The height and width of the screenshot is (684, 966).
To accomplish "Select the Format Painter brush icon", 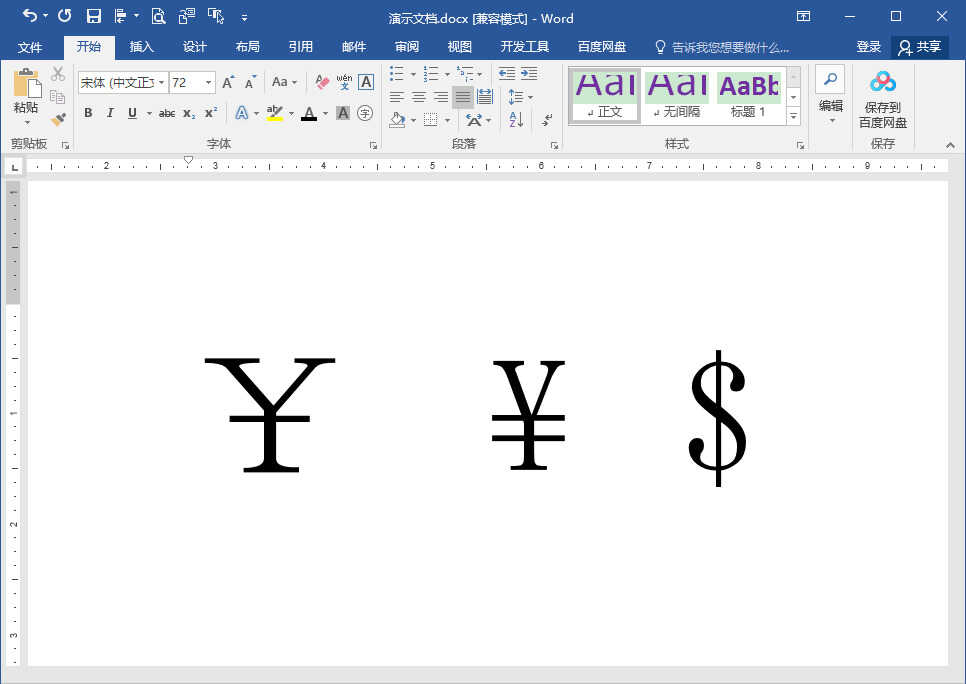I will click(58, 119).
